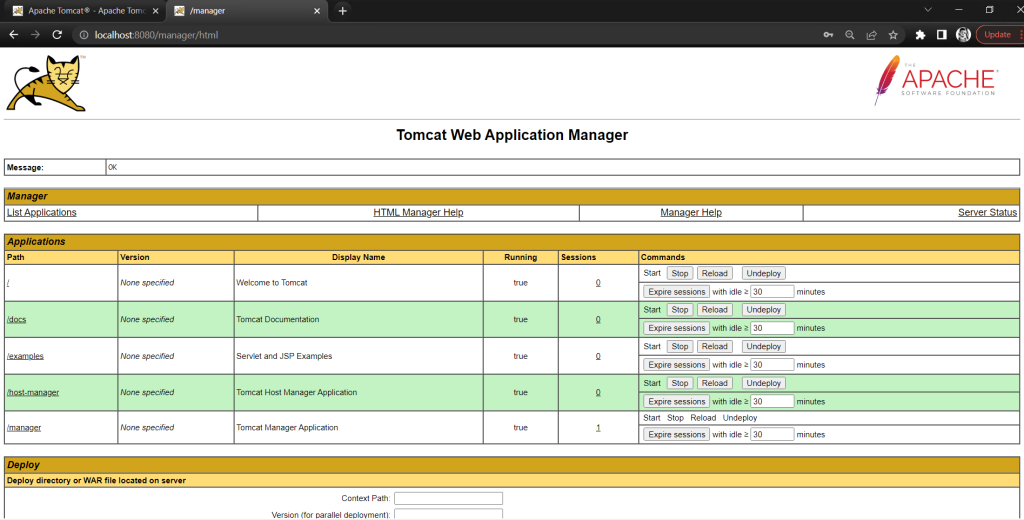The image size is (1024, 520).
Task: Open the Manager Help link
Action: tap(691, 212)
